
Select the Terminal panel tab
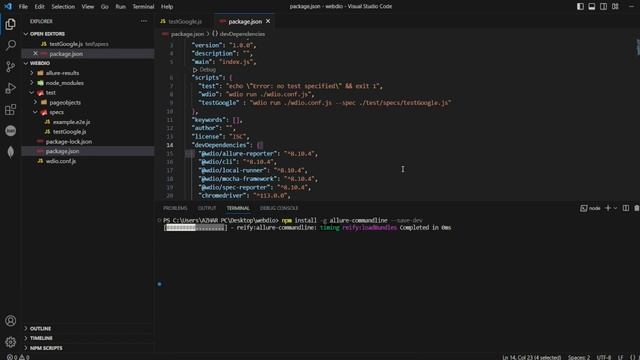pos(238,208)
